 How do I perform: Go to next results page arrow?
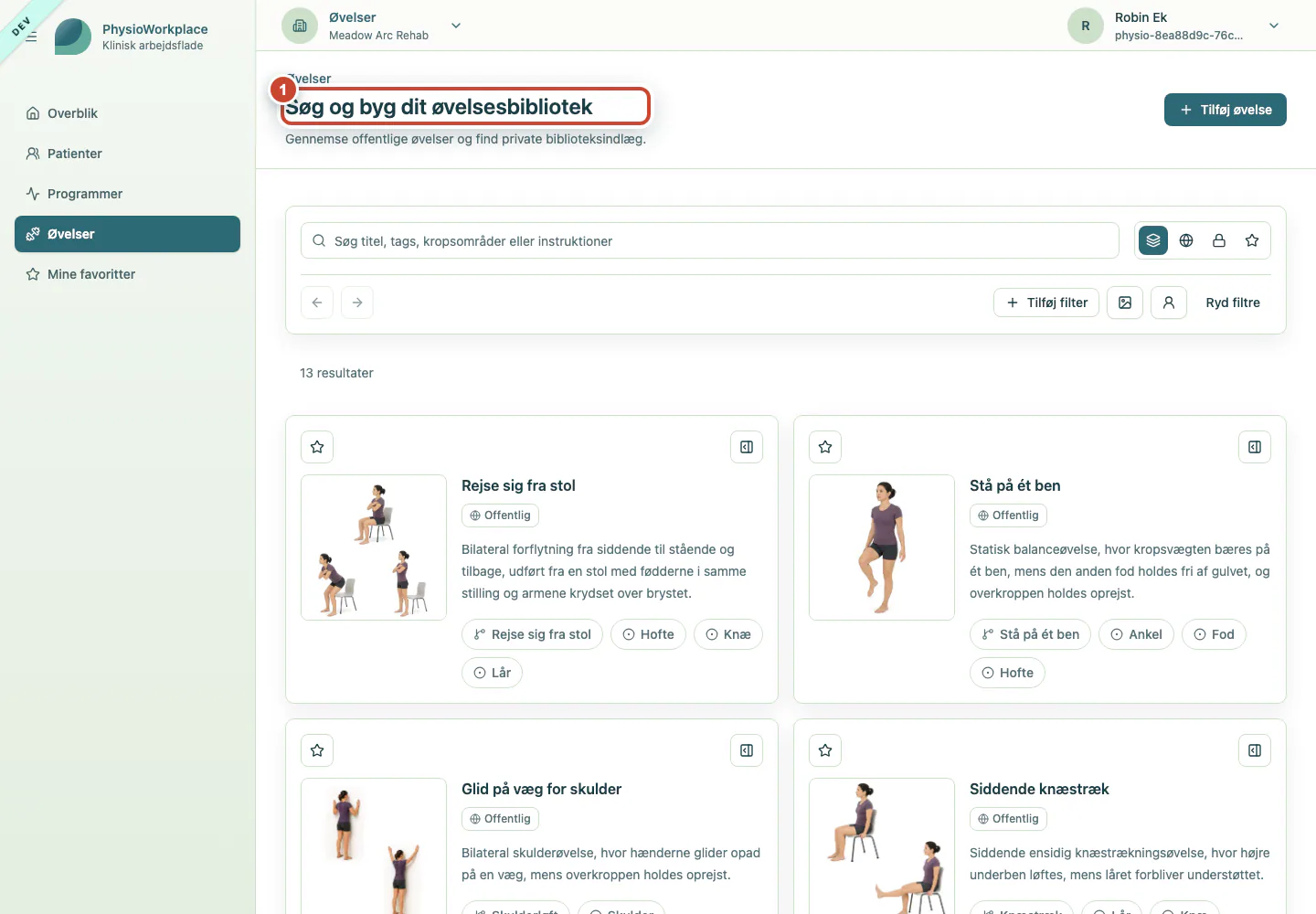(357, 303)
